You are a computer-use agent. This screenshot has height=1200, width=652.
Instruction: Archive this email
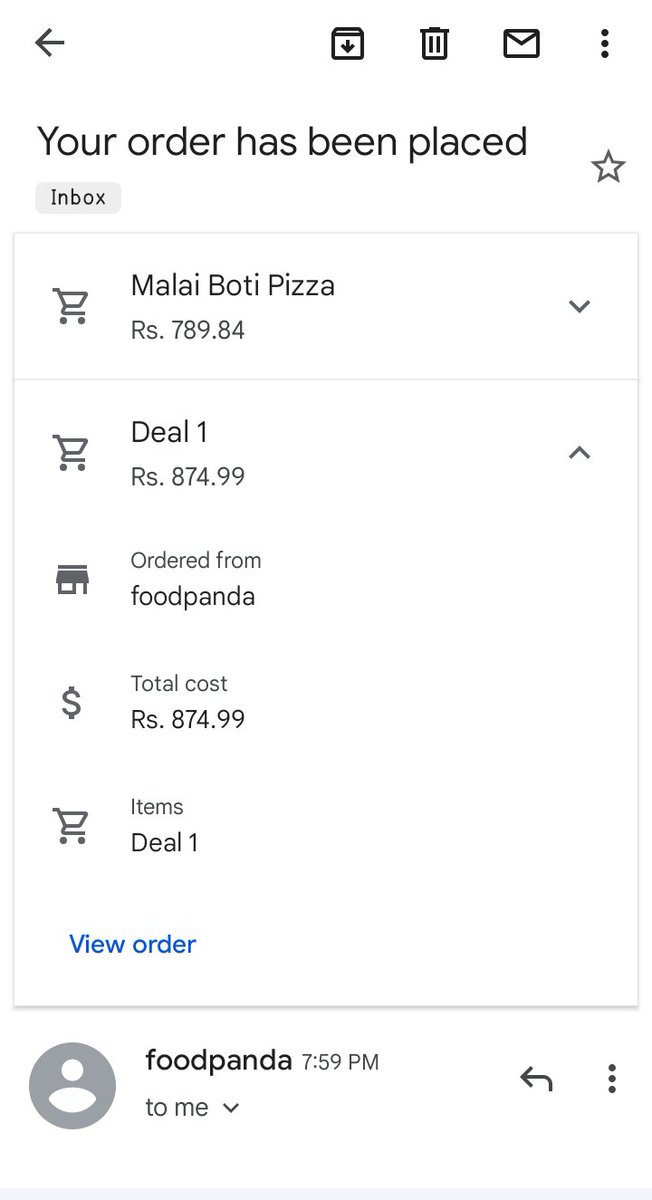pos(348,43)
